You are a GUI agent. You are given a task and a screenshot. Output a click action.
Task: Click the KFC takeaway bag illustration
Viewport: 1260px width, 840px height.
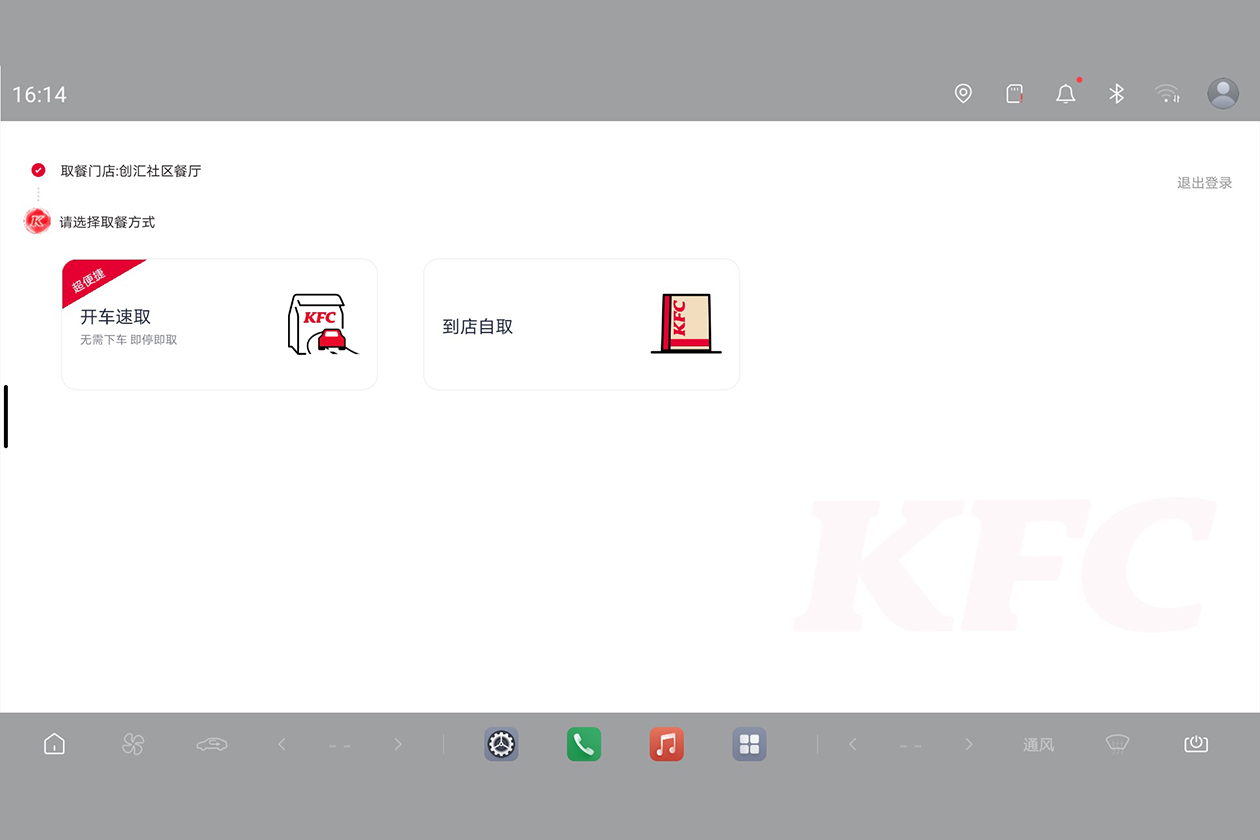(x=686, y=324)
